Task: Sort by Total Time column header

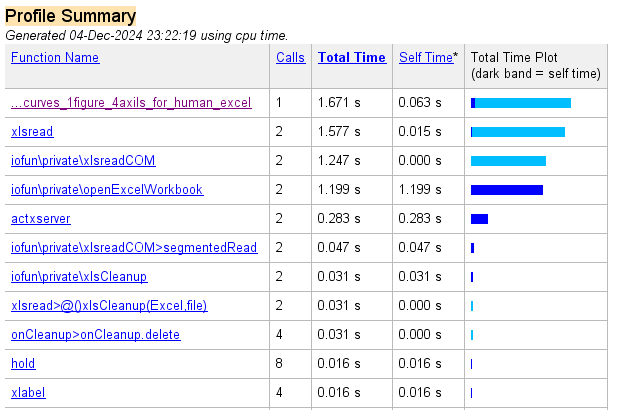Action: coord(352,57)
